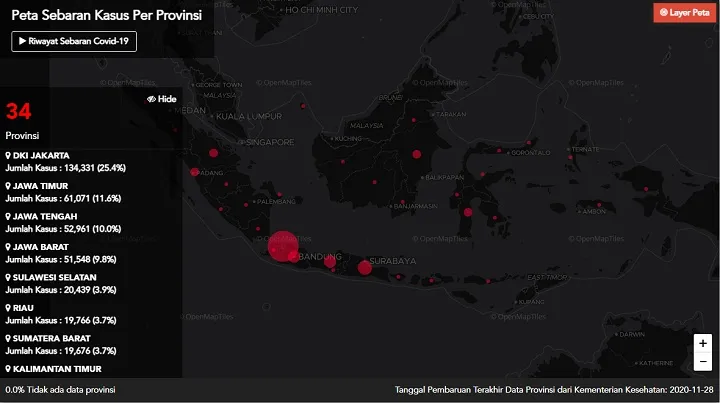Zoom in the map with plus
Viewport: 720px width, 403px height.
click(703, 343)
